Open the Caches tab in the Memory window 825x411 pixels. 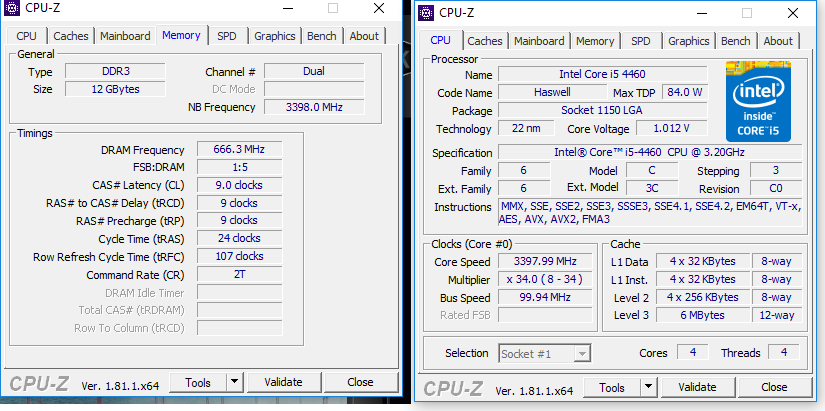coord(71,36)
